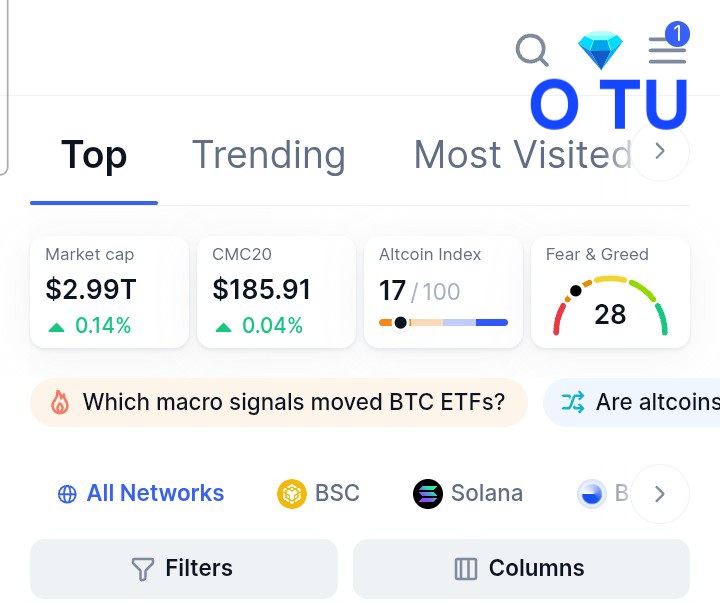Open the Most Visited tab

tap(522, 155)
